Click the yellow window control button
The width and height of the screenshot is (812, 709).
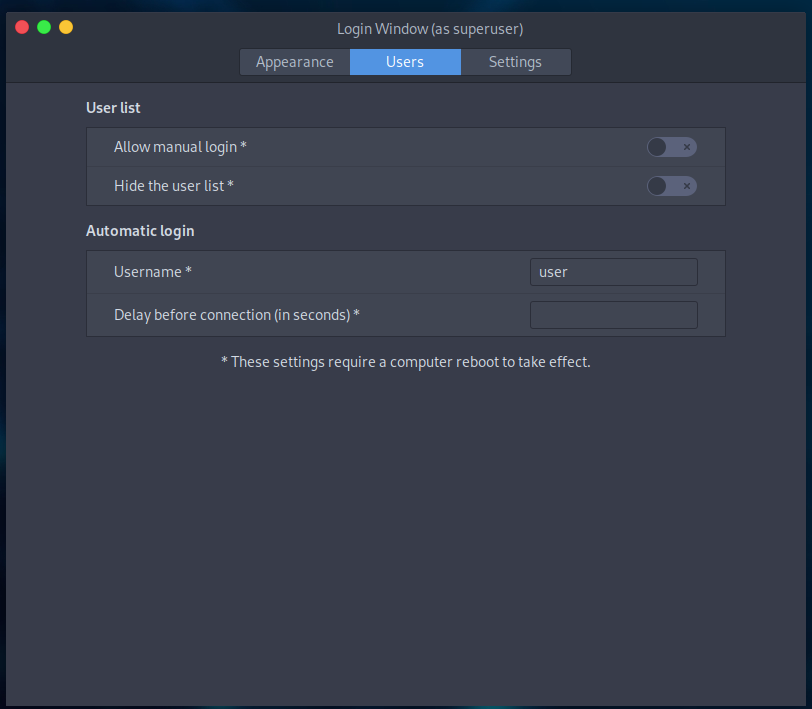66,27
